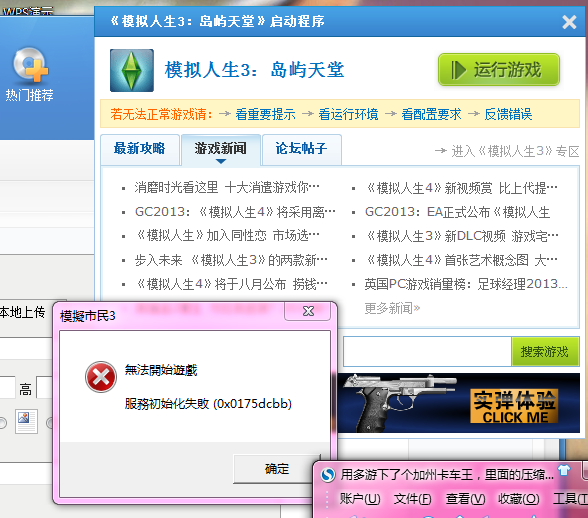Click 确定 in the error dialog

coord(276,469)
